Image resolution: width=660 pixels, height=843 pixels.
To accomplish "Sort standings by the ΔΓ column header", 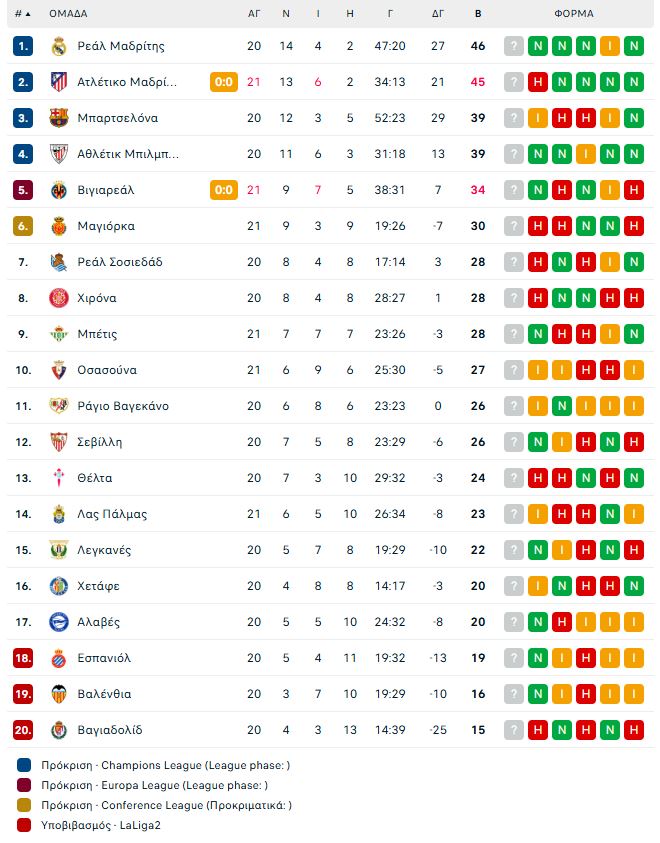I will (438, 14).
